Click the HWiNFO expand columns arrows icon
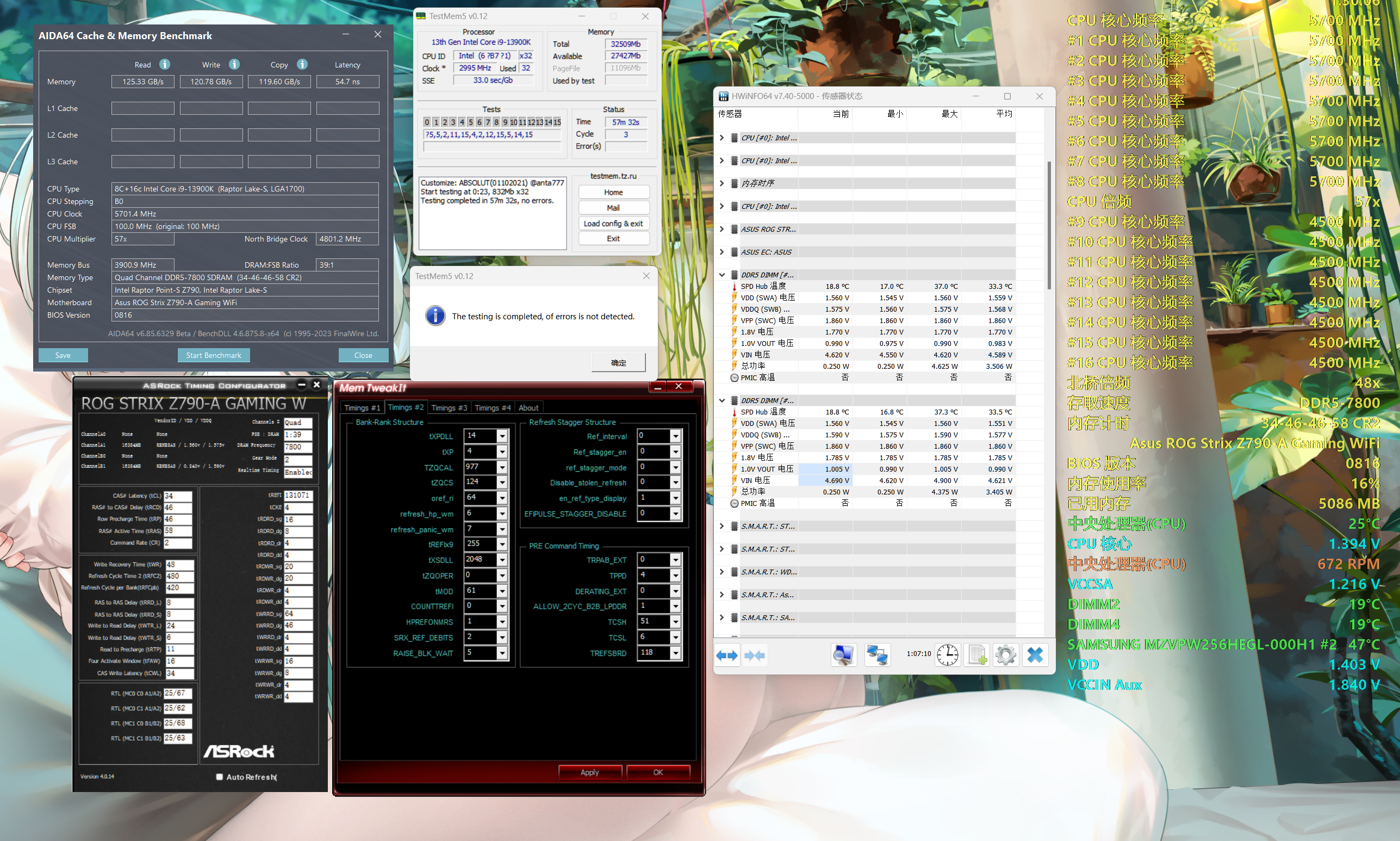 (726, 655)
